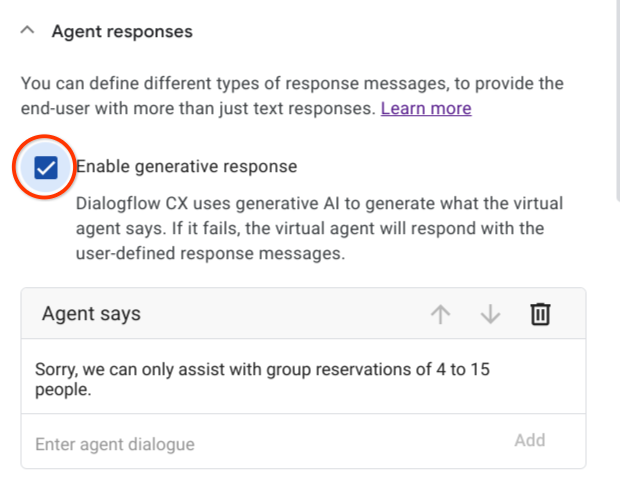Select the Agent says card header
The height and width of the screenshot is (488, 620).
point(200,314)
